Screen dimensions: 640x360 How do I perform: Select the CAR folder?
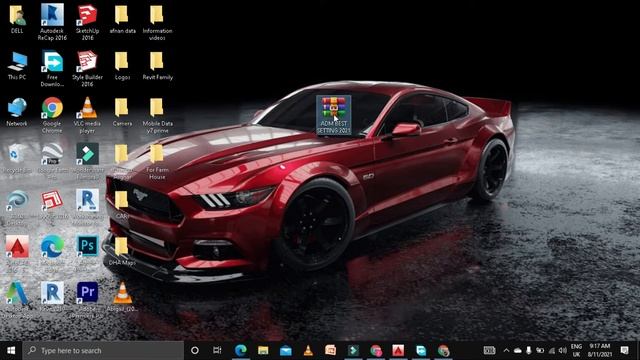pyautogui.click(x=122, y=205)
